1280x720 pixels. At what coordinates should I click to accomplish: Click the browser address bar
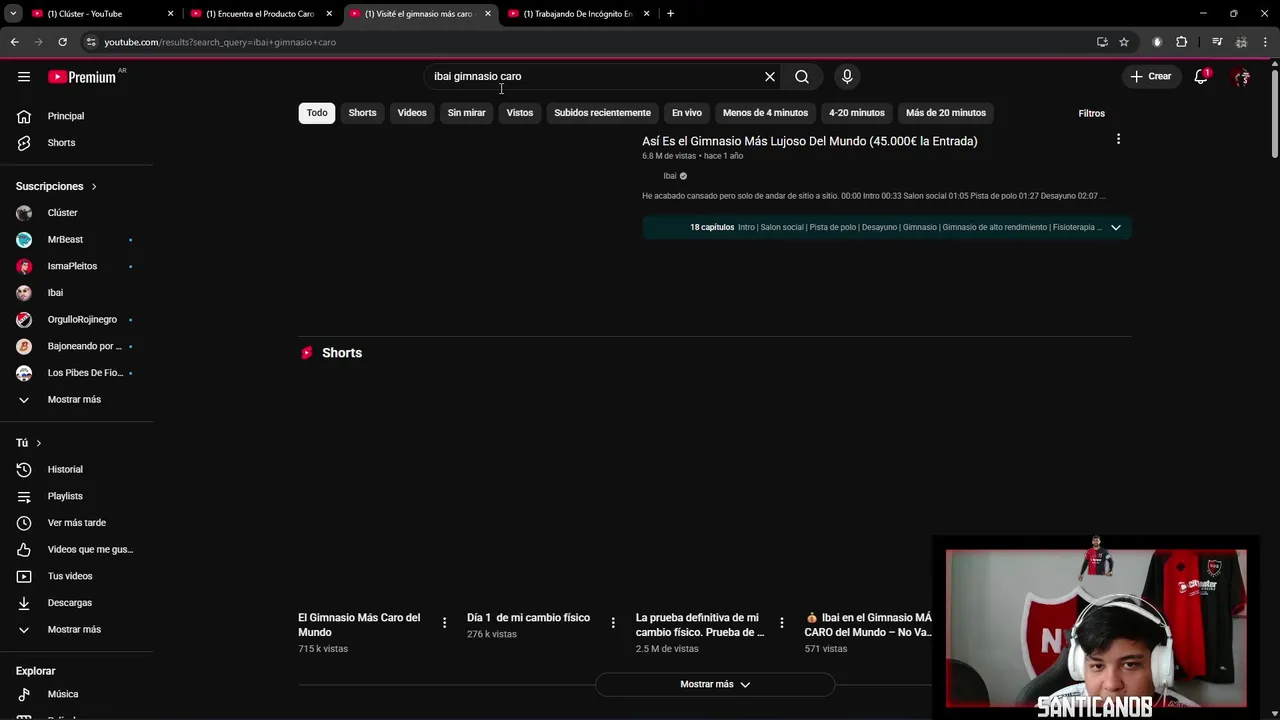pos(590,42)
